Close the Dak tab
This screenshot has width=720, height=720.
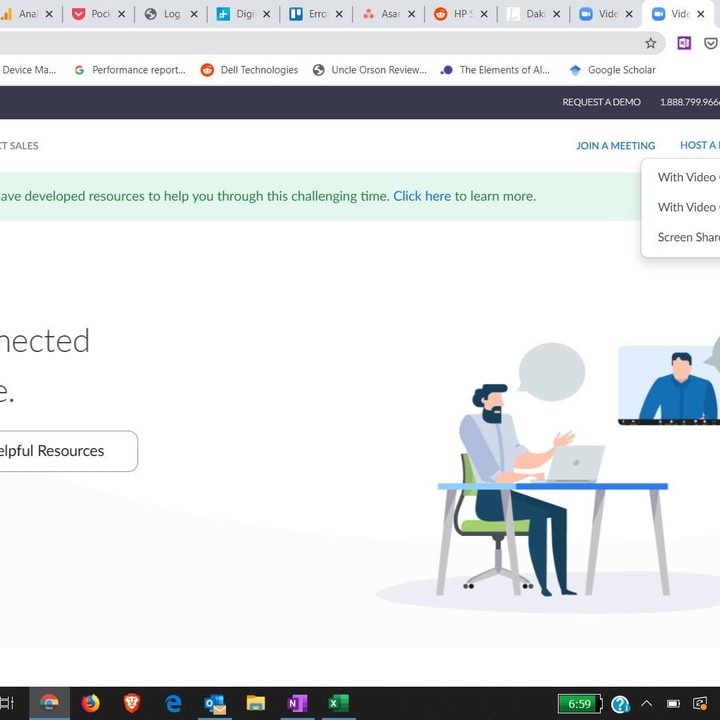point(557,14)
